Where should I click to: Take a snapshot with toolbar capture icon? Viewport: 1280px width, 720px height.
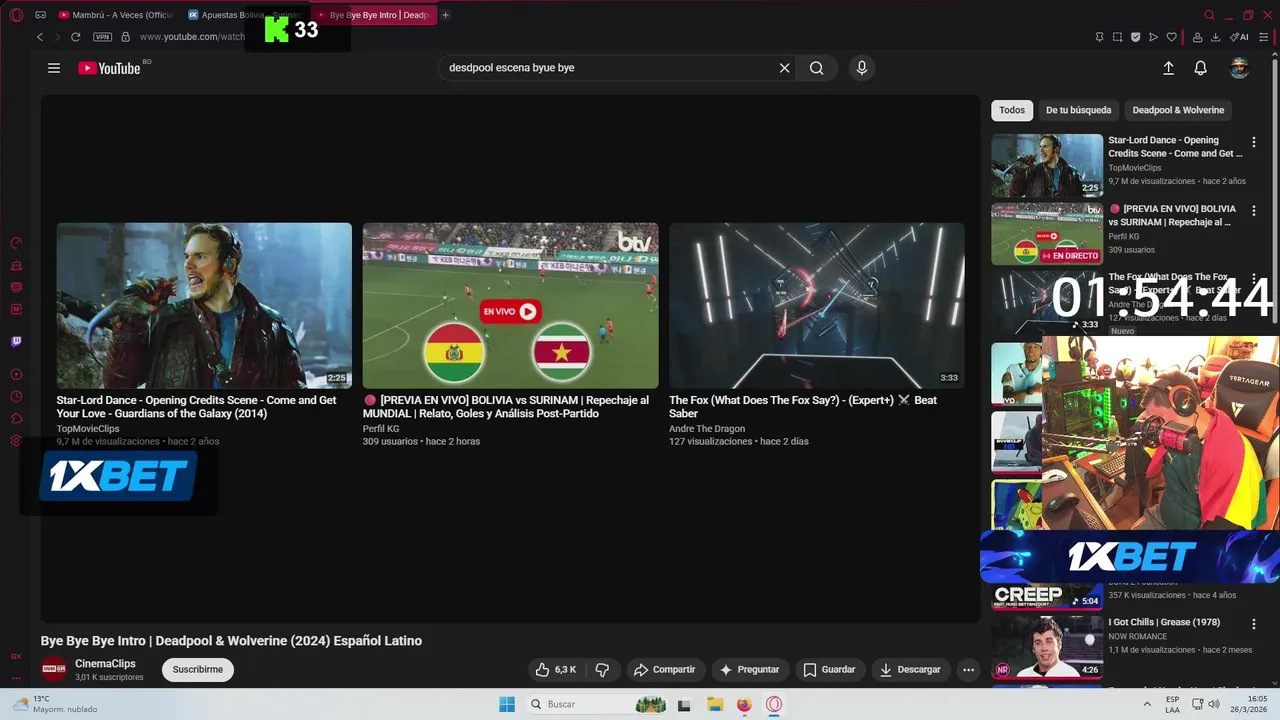pyautogui.click(x=1117, y=37)
